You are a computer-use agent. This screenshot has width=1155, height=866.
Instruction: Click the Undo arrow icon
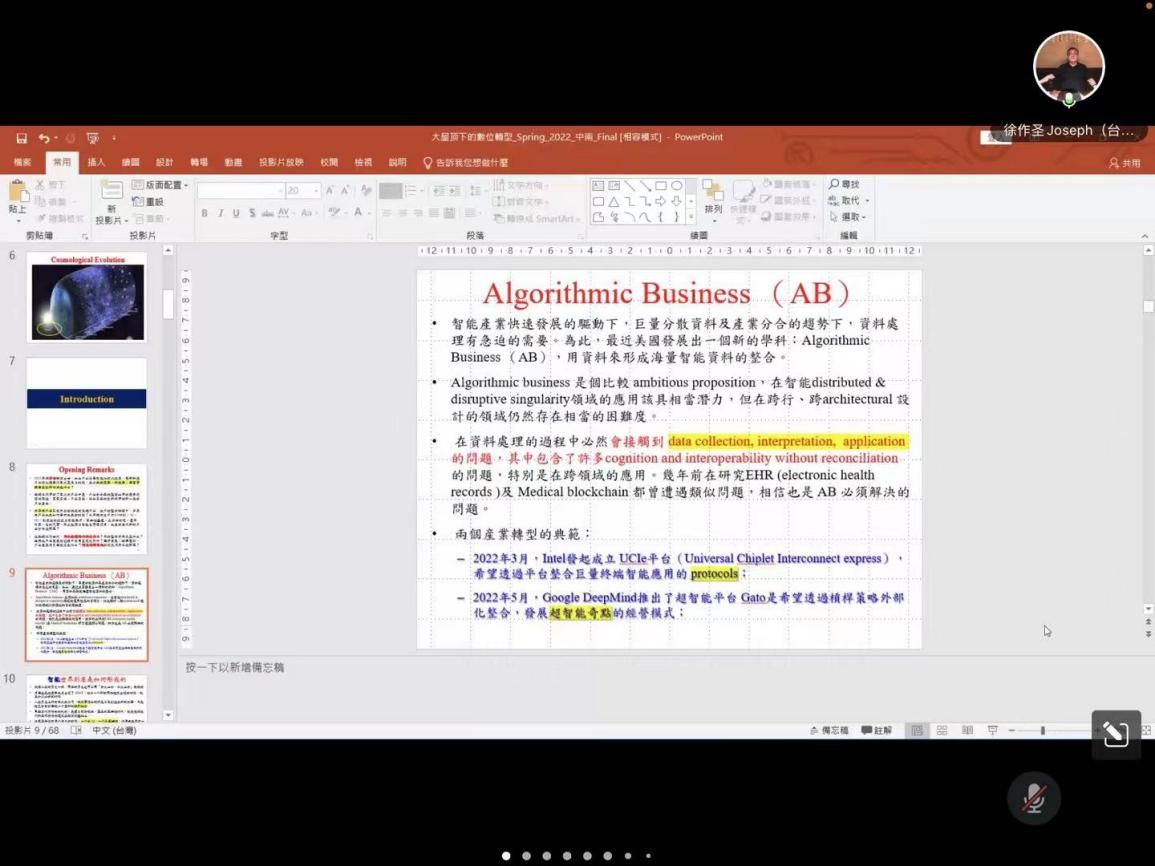(44, 138)
